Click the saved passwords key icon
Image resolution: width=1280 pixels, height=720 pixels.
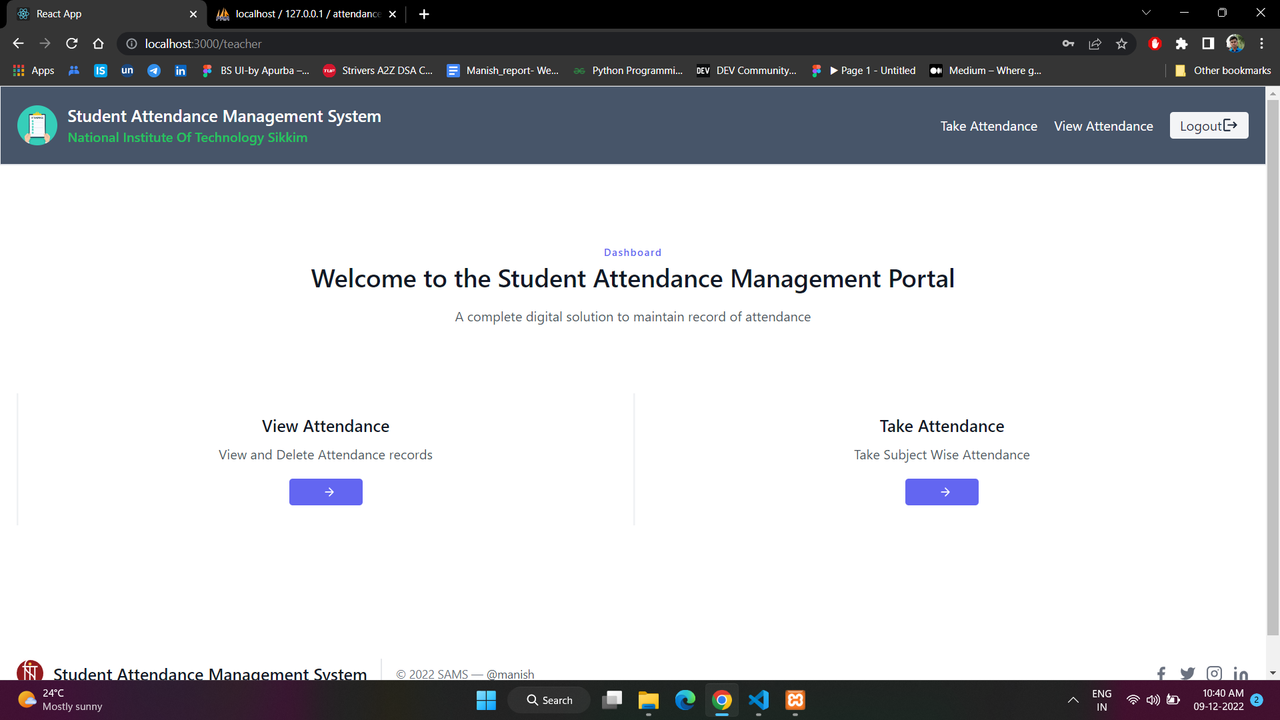1067,43
